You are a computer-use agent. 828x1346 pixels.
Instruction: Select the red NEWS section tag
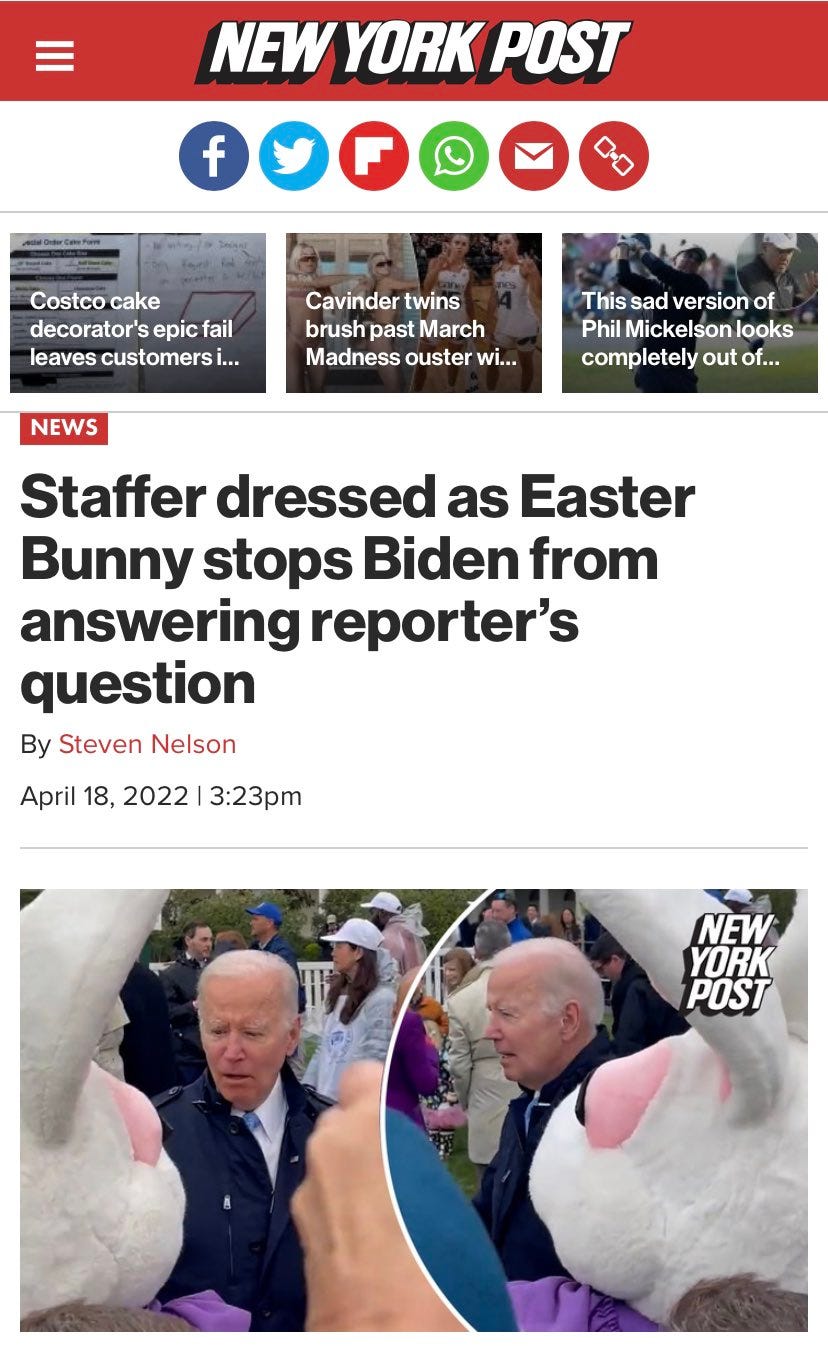tap(64, 428)
